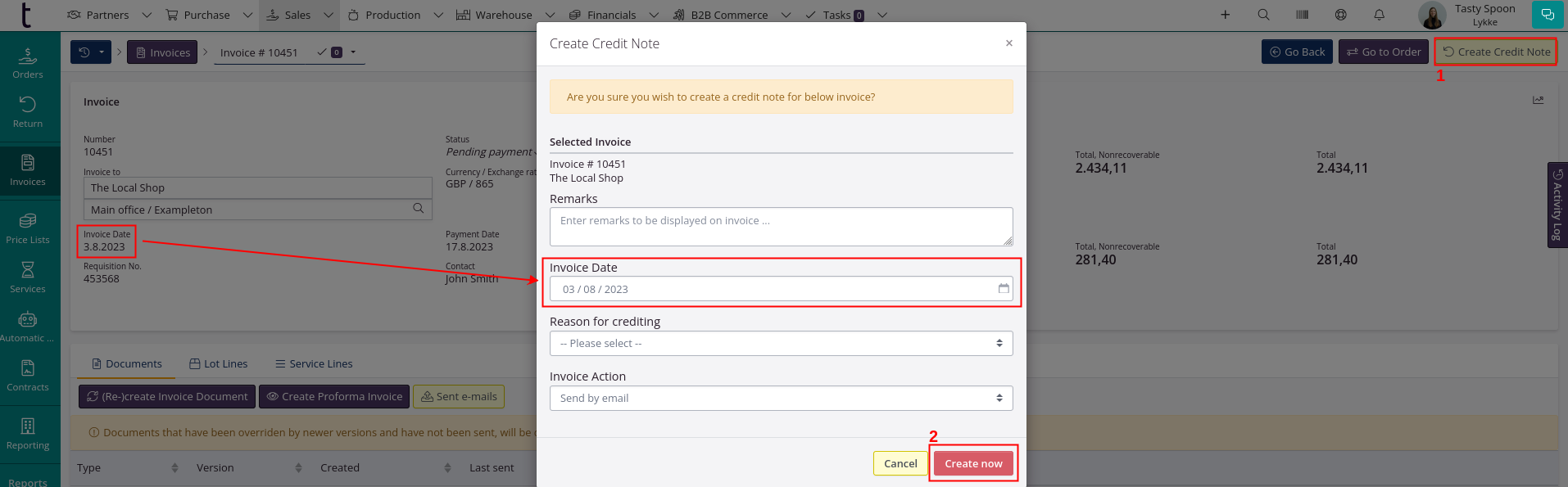
Task: Click the lifebuoy support icon
Action: point(1340,15)
